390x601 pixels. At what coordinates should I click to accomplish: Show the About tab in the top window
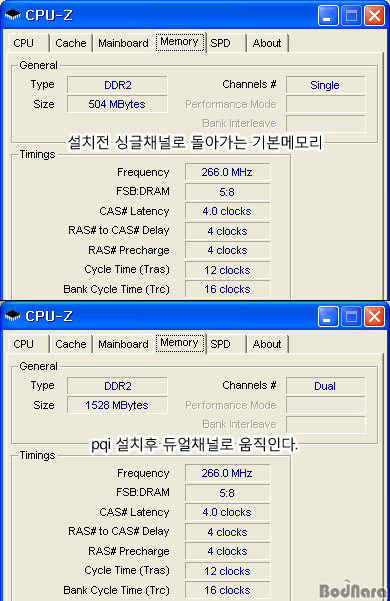point(267,43)
